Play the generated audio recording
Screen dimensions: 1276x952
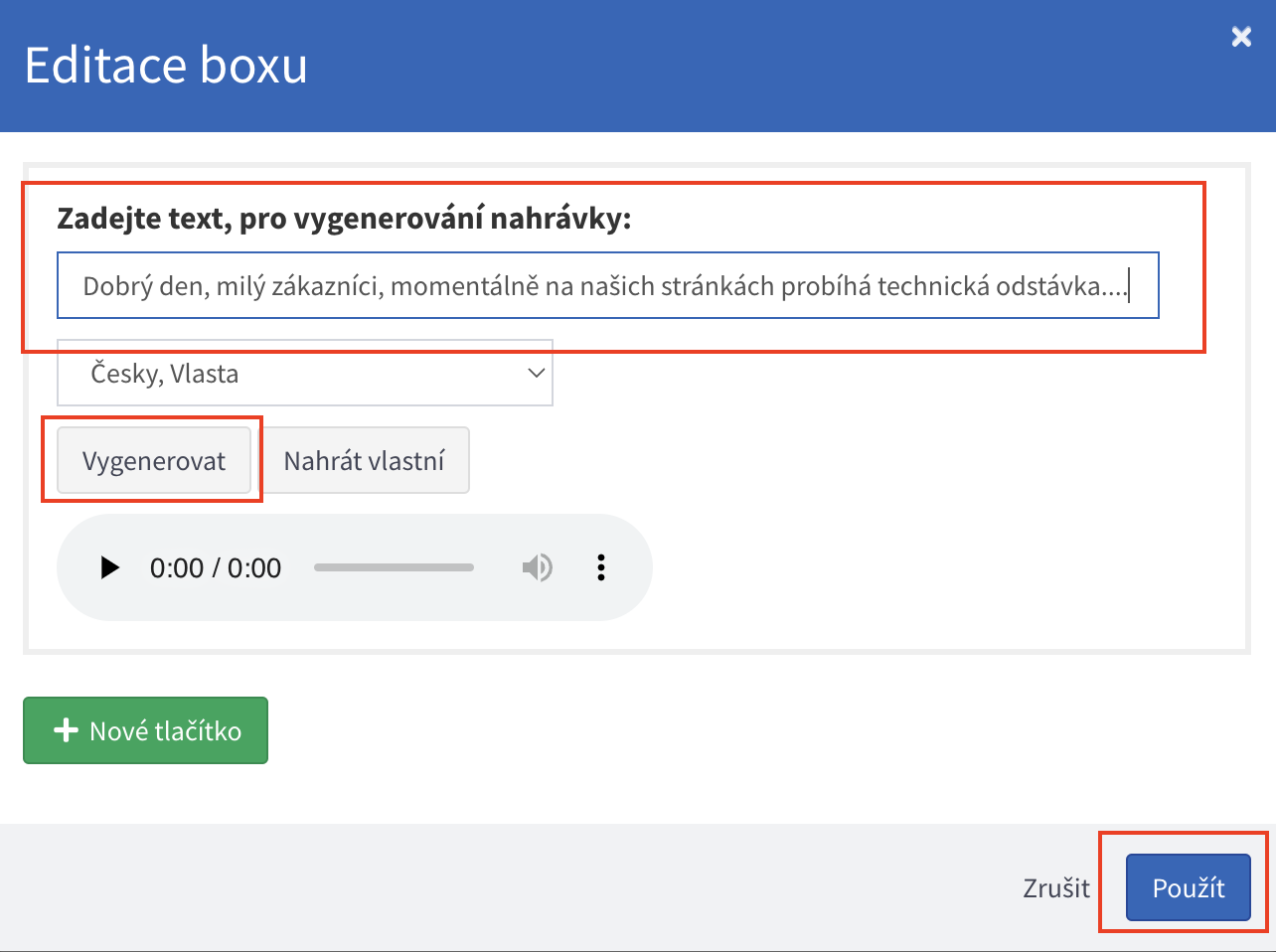pos(110,567)
